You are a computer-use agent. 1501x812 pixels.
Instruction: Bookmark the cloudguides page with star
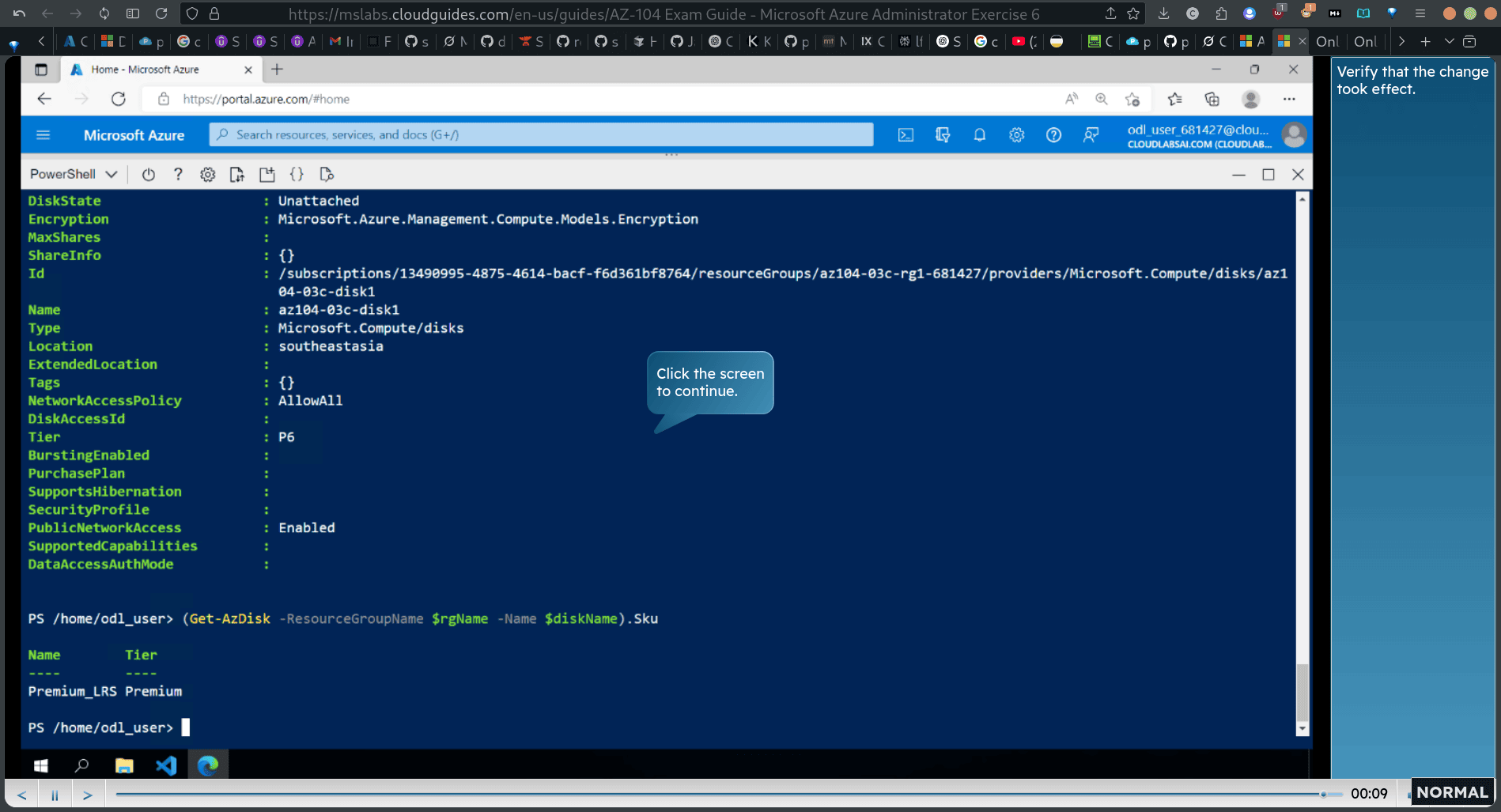(x=1133, y=13)
